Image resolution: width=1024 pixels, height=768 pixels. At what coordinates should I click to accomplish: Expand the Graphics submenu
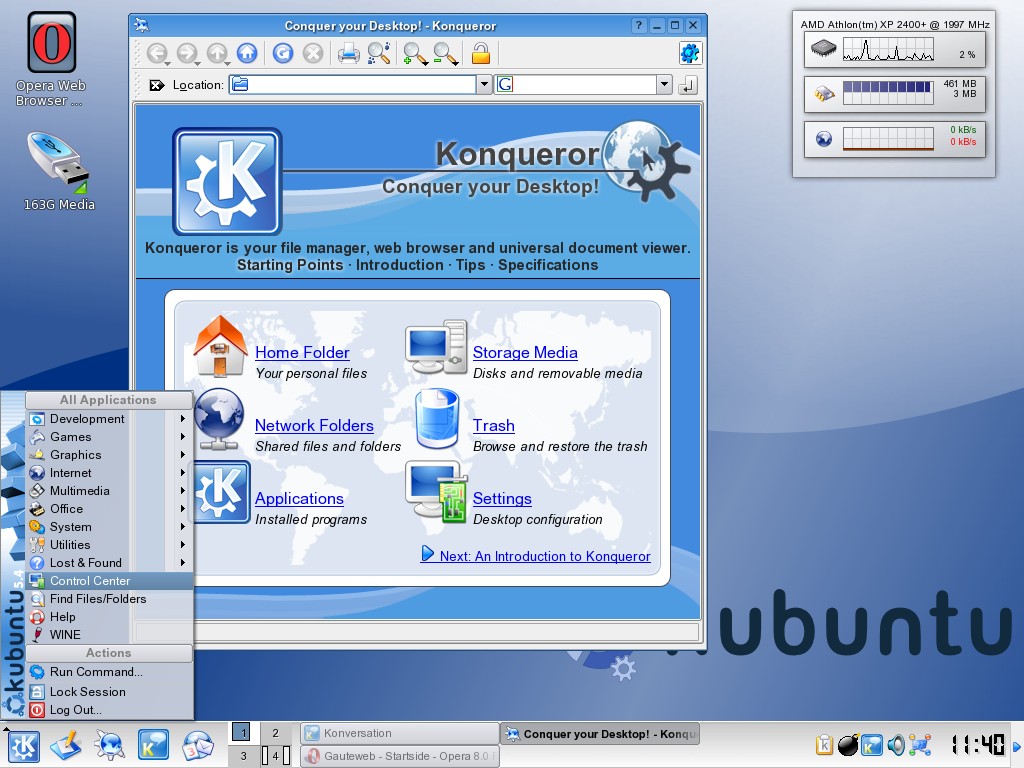pos(109,455)
